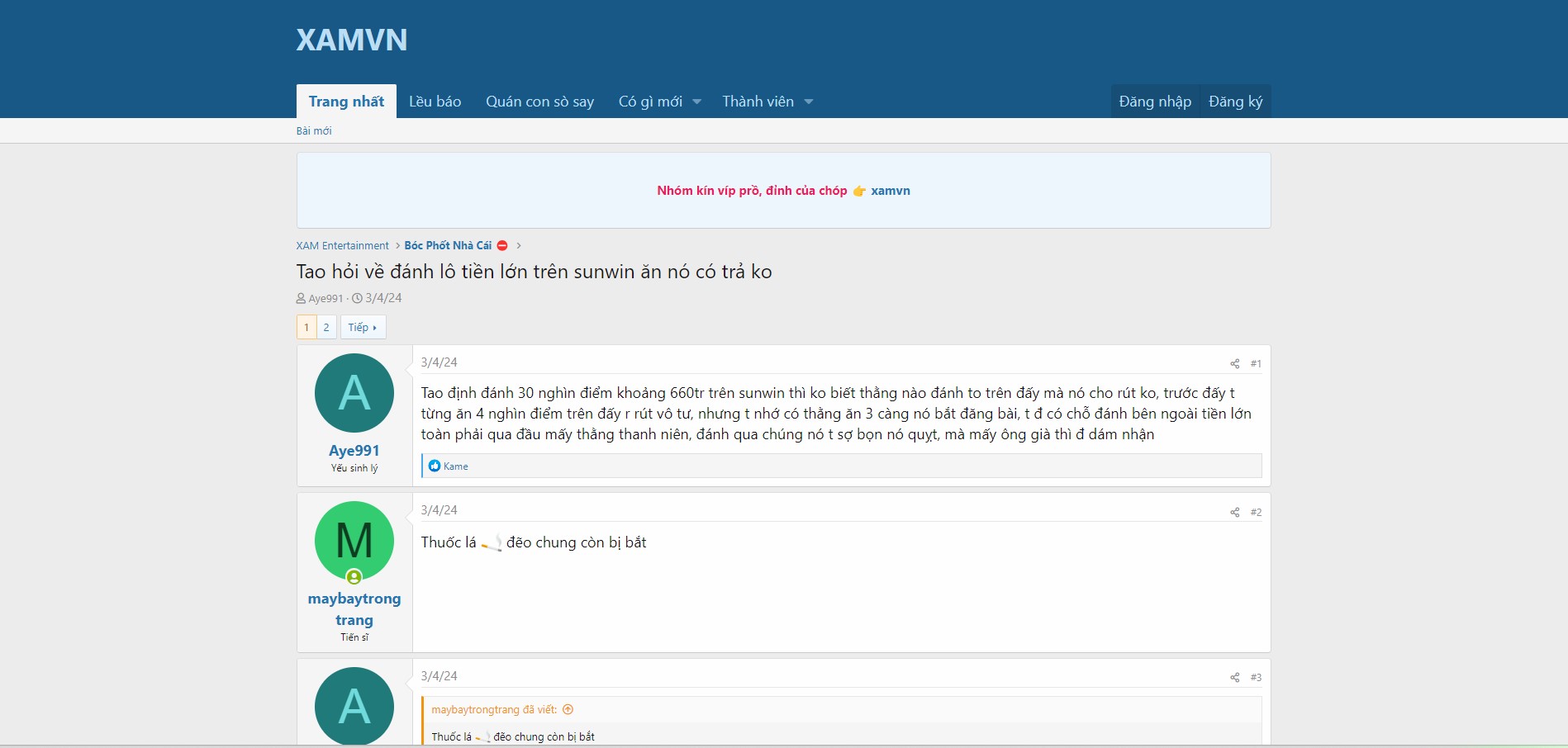The height and width of the screenshot is (748, 1568).
Task: Go to page 2 of the thread
Action: 326,327
